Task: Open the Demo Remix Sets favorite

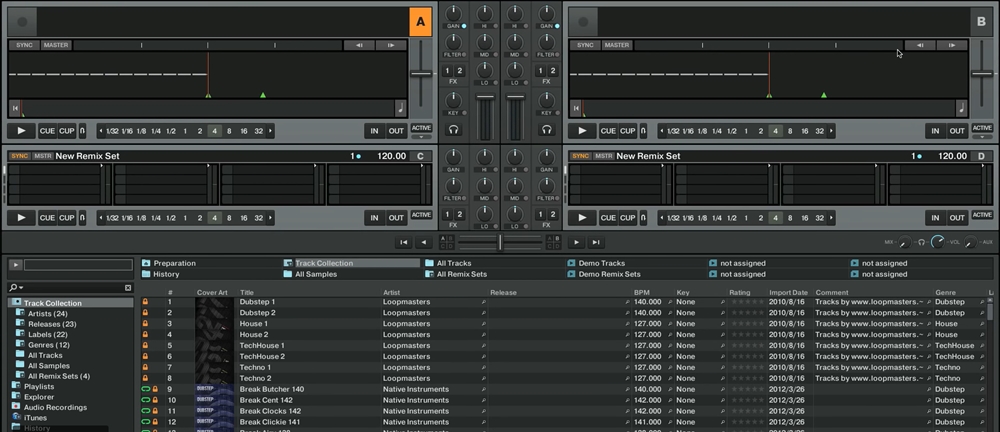Action: tap(603, 274)
